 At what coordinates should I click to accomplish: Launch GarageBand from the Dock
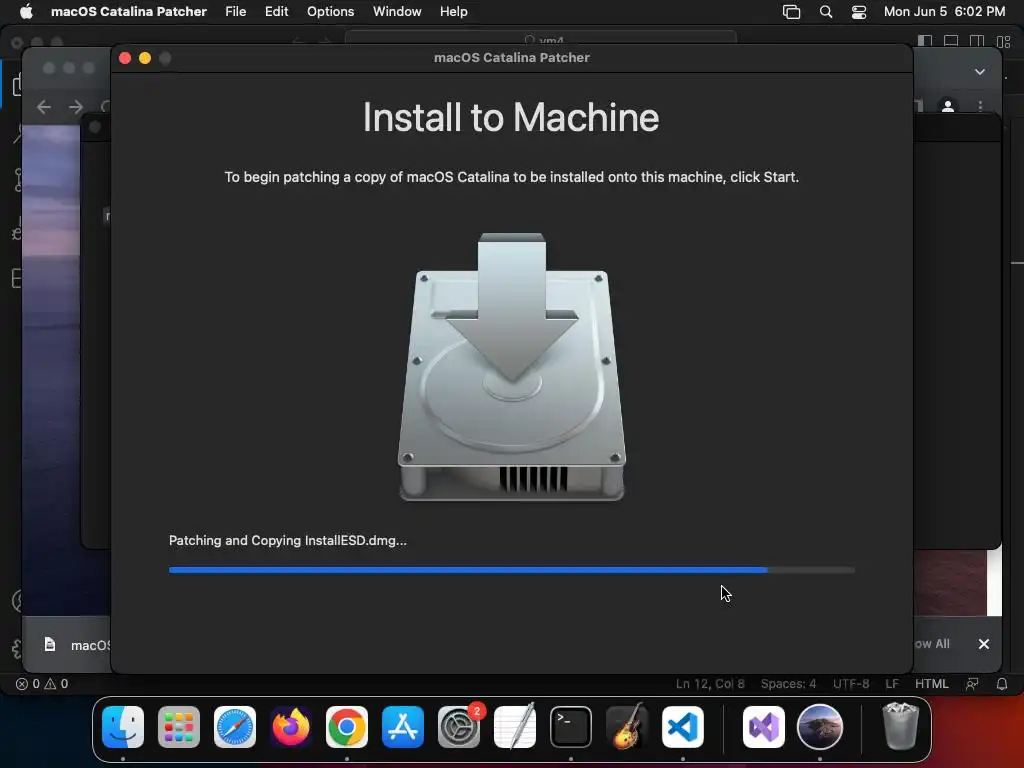627,727
